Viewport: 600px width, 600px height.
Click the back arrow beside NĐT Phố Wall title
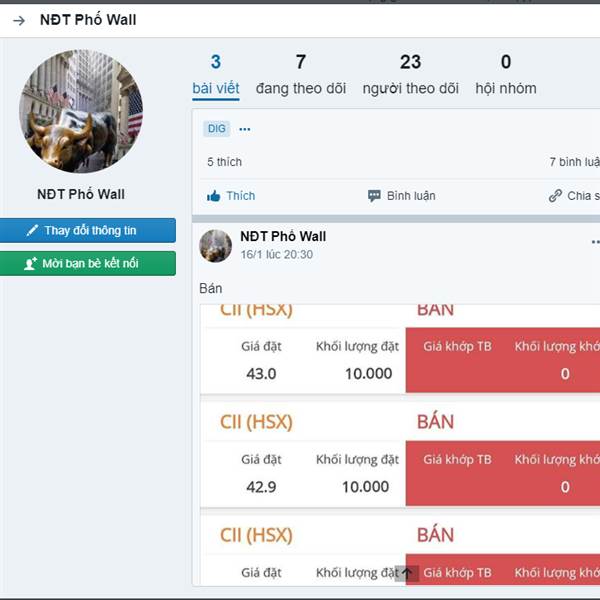point(19,20)
